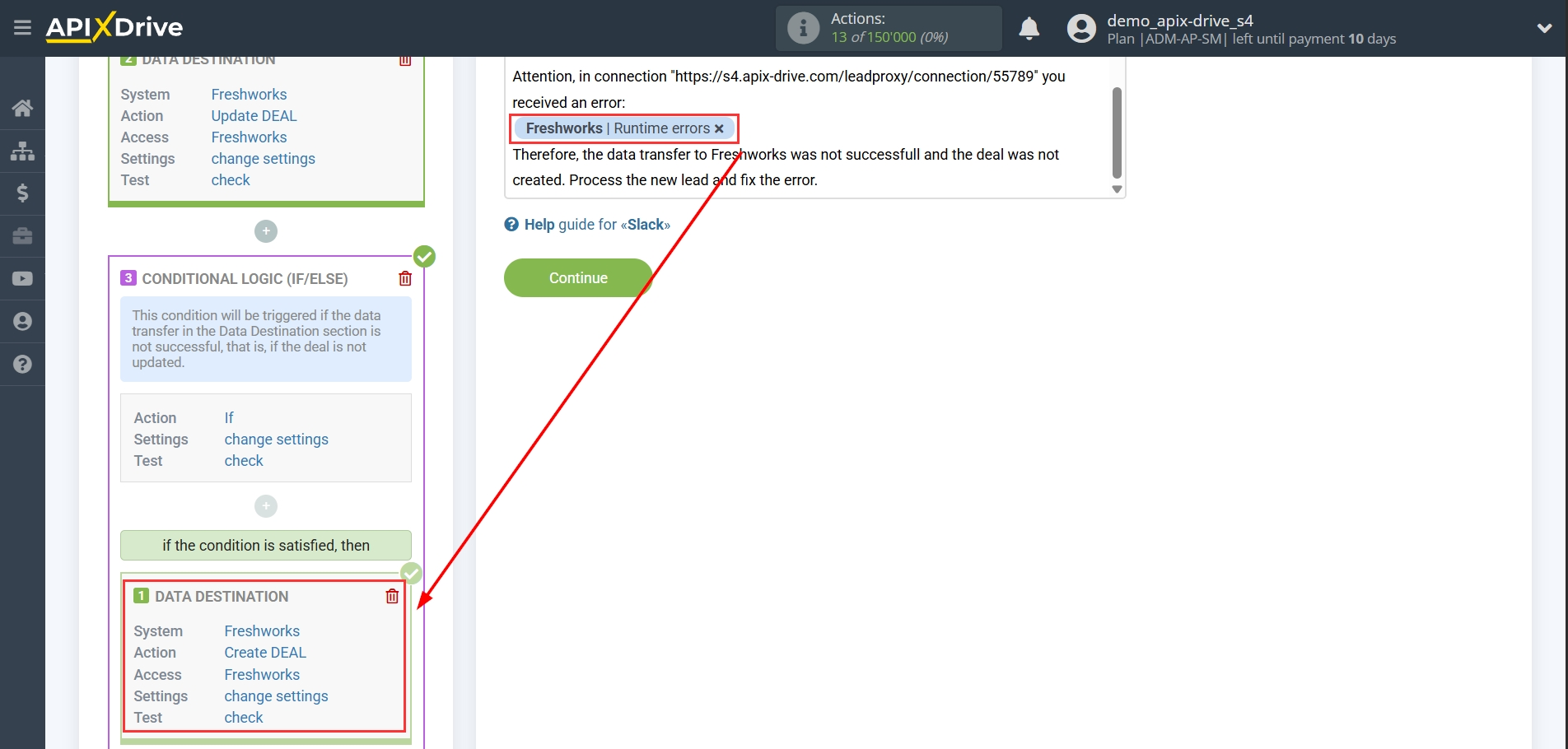
Task: Open briefcase icon in sidebar
Action: (x=22, y=236)
